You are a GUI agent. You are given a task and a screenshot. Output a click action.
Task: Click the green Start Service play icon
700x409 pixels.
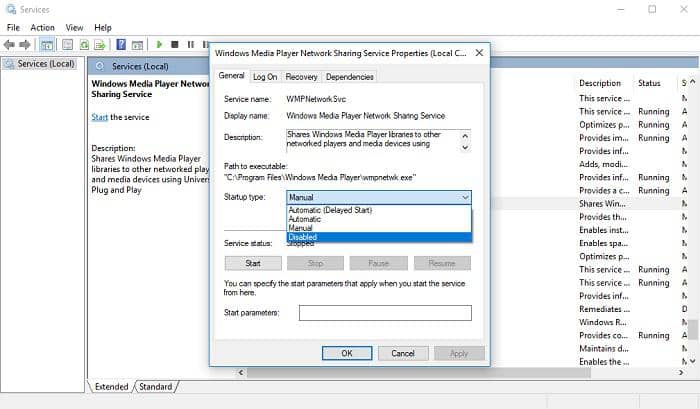(159, 44)
